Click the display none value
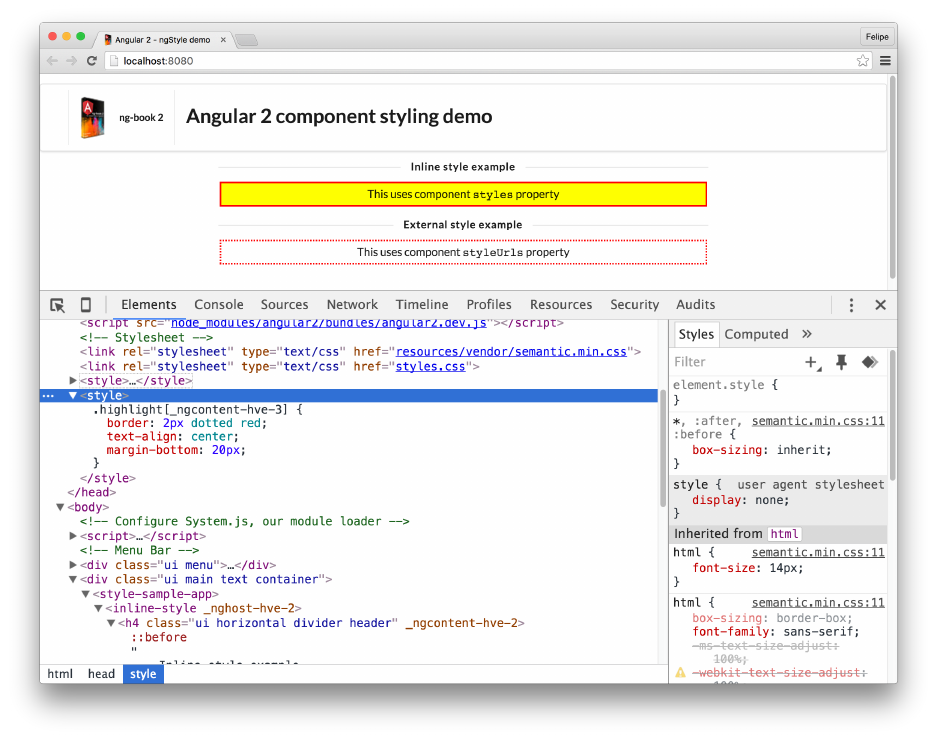Viewport: 937px width, 740px height. (771, 500)
